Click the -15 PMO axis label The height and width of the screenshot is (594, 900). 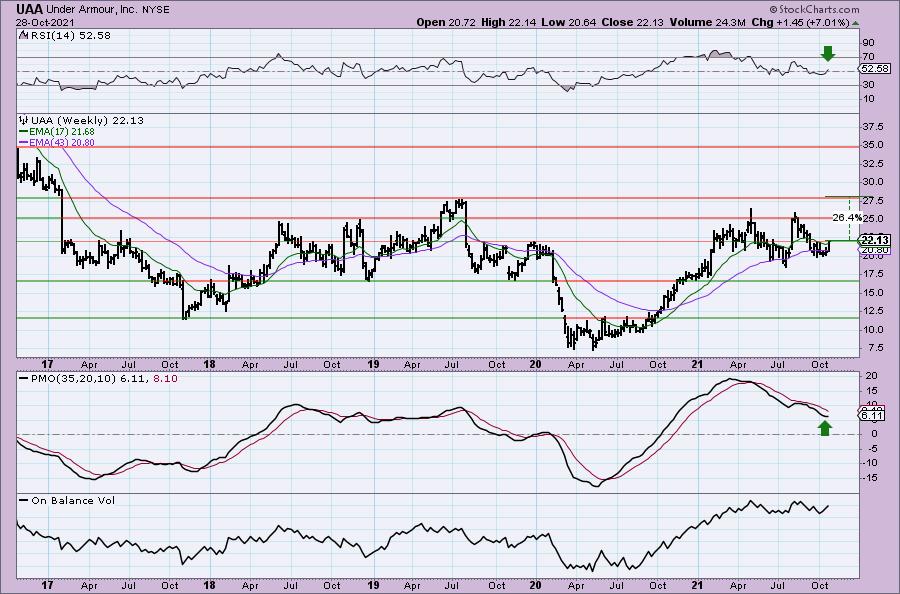click(x=869, y=477)
